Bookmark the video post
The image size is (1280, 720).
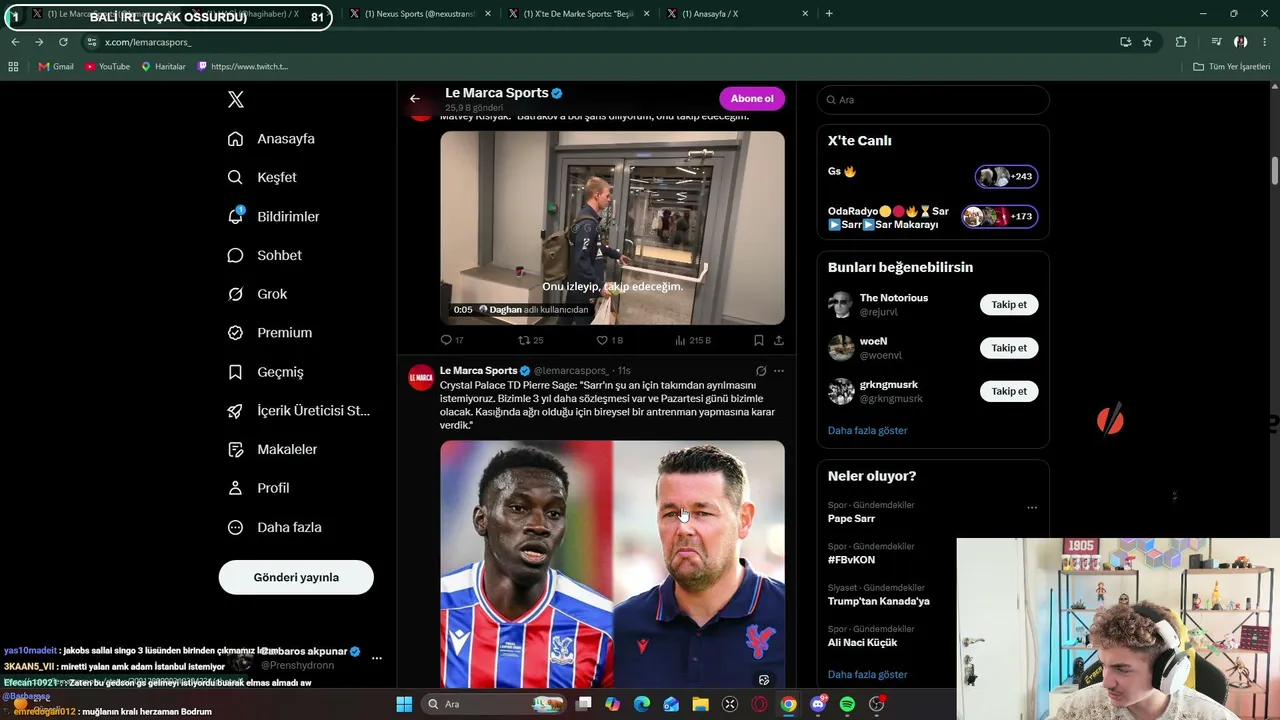click(758, 340)
